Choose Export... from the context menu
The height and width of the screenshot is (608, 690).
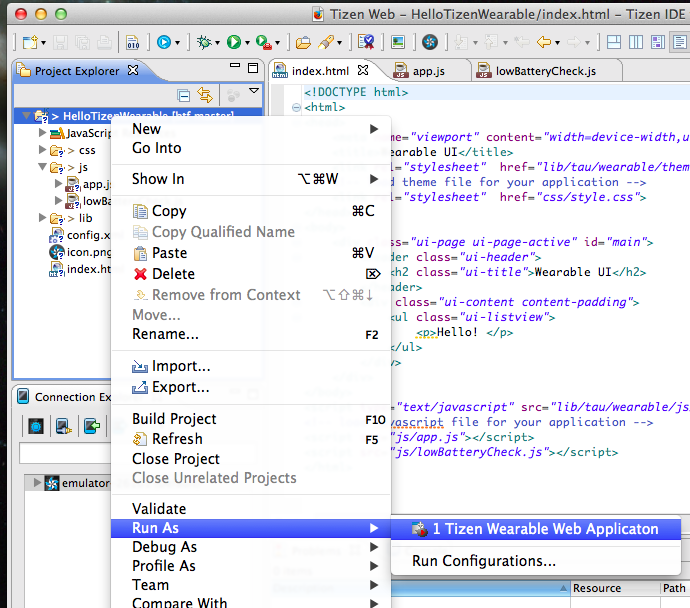coord(251,387)
